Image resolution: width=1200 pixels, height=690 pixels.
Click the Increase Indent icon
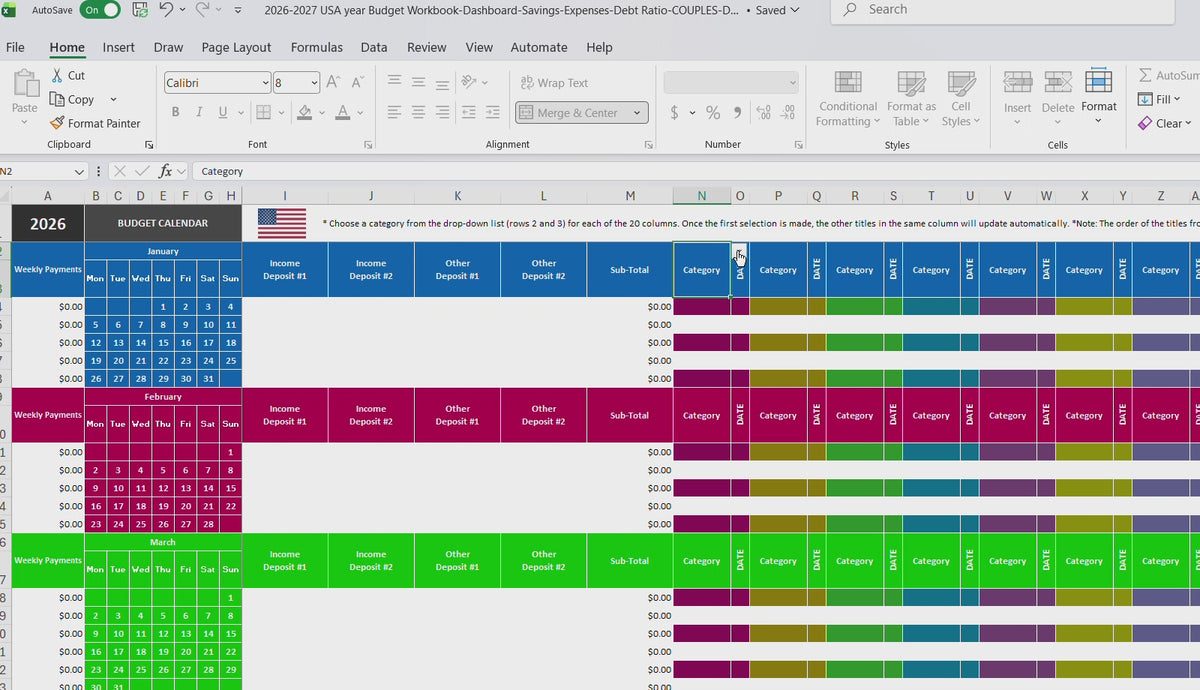(492, 112)
